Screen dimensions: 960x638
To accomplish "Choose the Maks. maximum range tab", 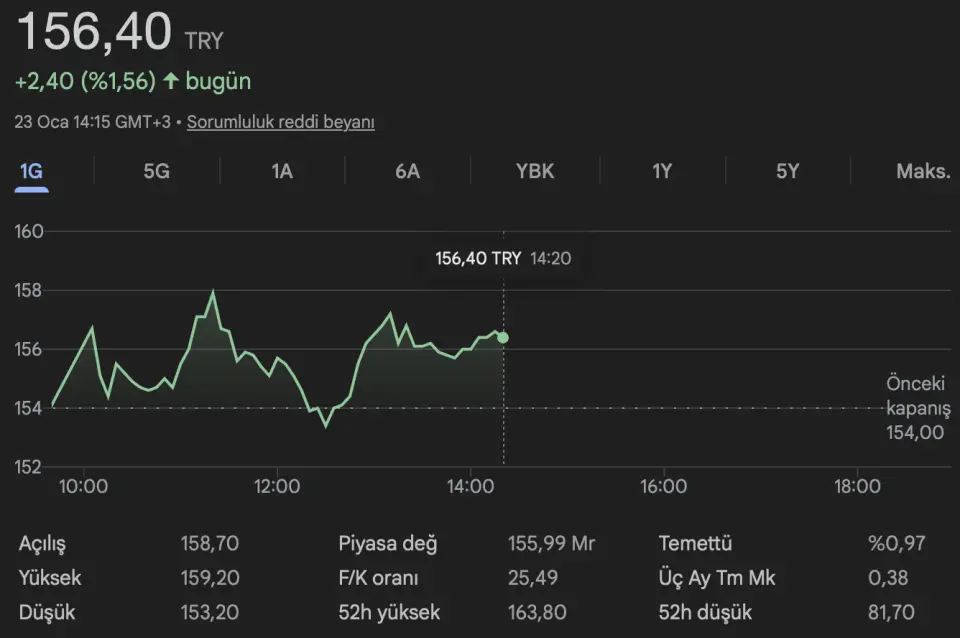I will (x=922, y=171).
